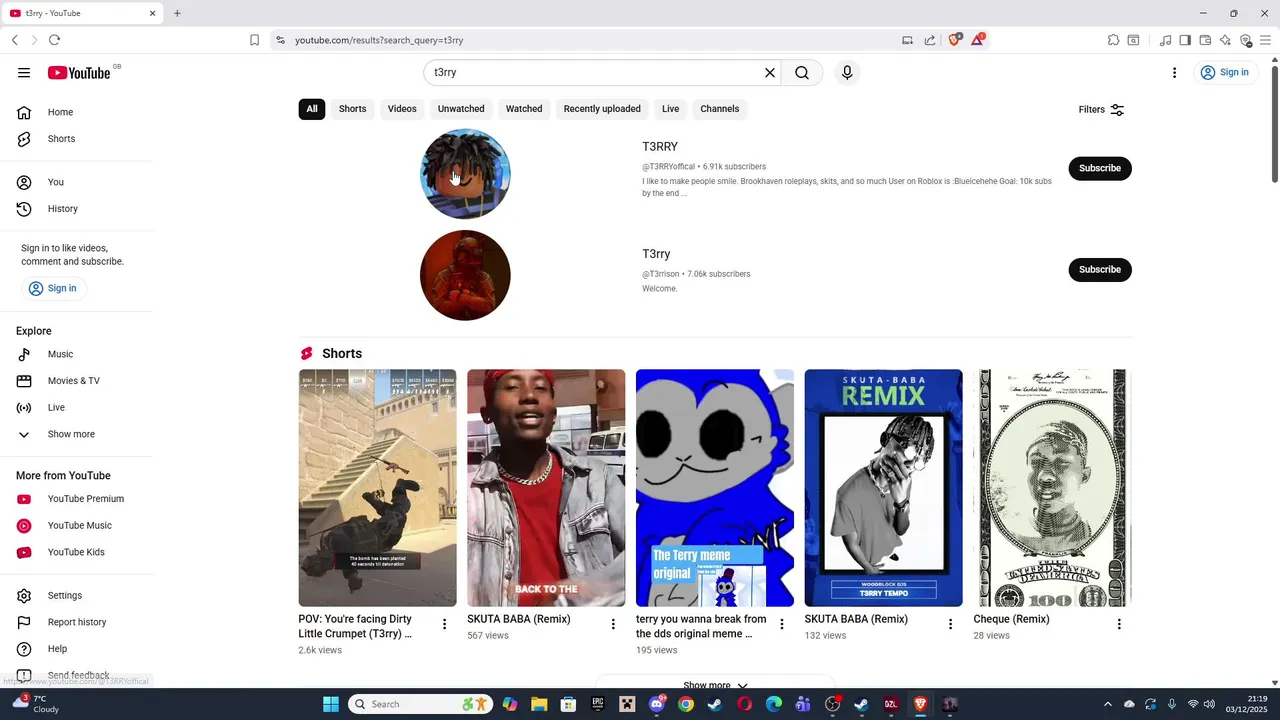
Task: Open the YouTube hamburger guide menu
Action: click(x=24, y=73)
